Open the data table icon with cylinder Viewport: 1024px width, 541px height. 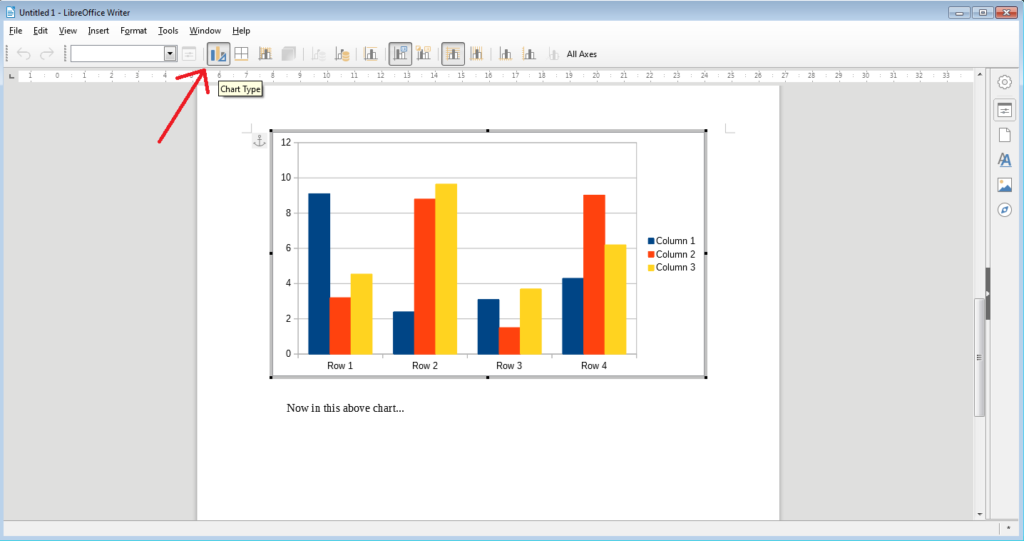coord(342,54)
